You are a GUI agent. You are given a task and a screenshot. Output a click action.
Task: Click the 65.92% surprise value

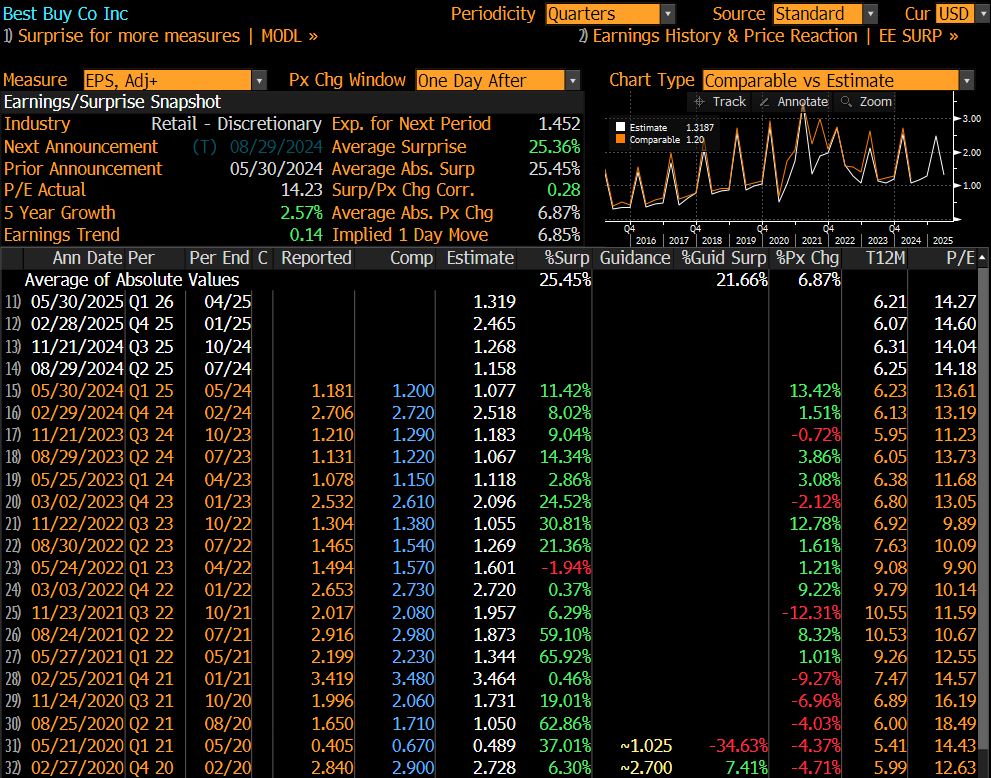(565, 657)
